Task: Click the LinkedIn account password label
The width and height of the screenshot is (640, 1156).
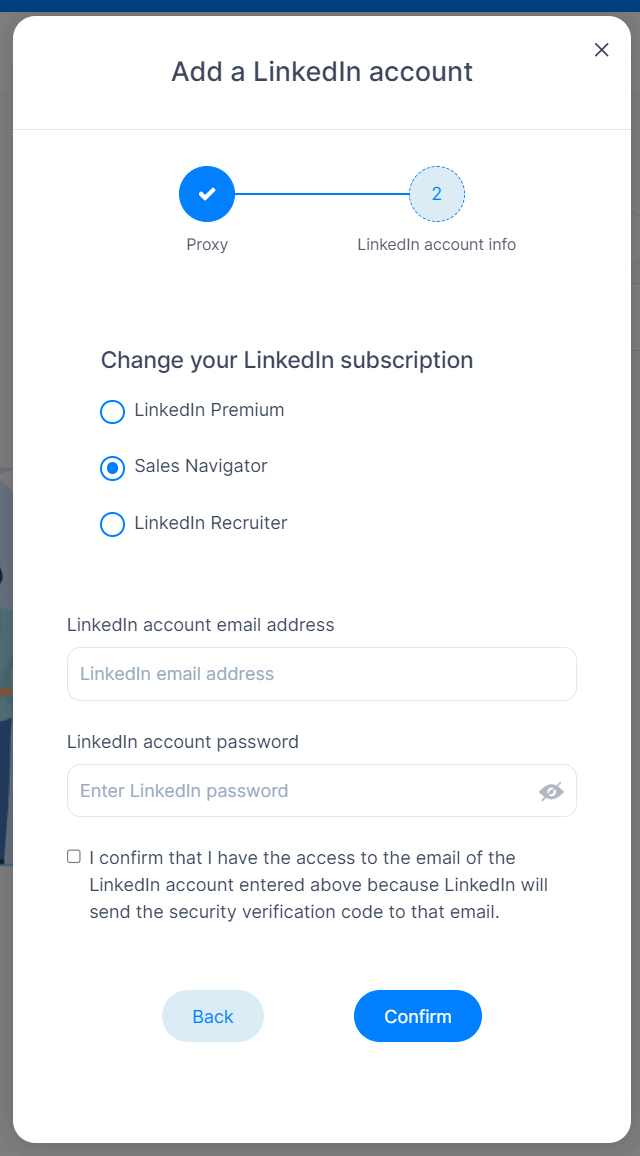Action: coord(183,742)
